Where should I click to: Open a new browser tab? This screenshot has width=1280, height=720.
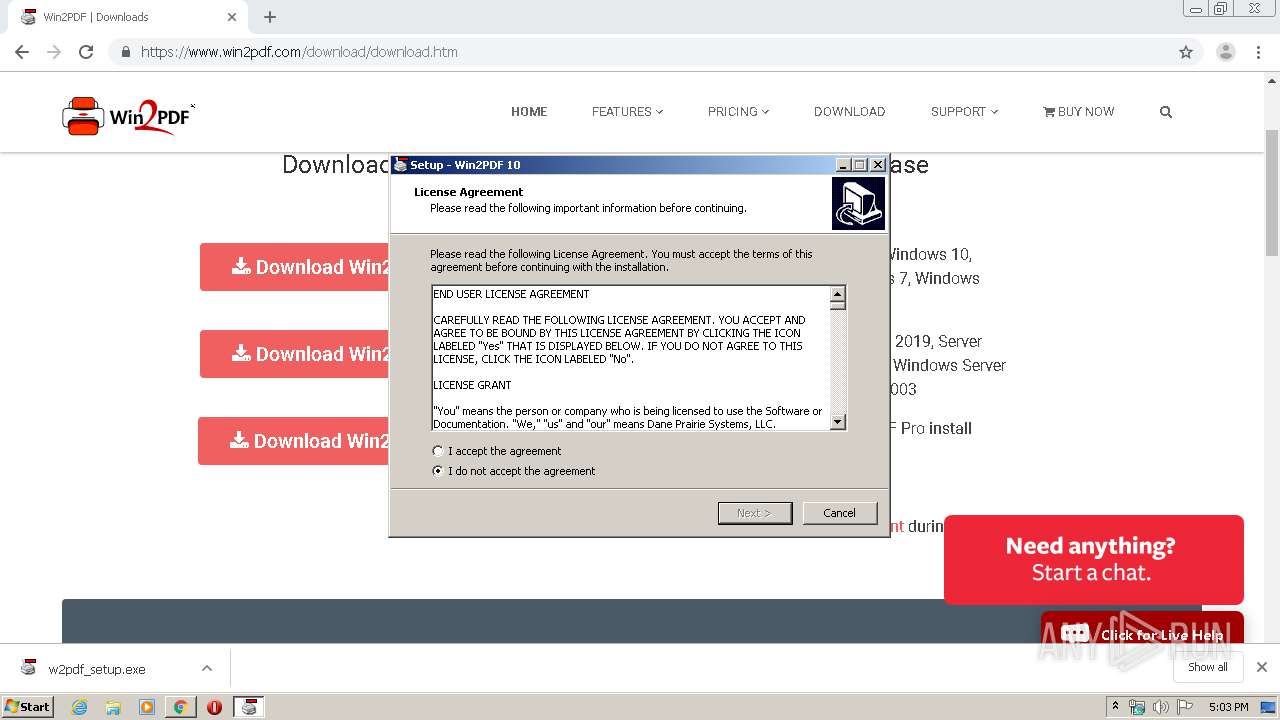pyautogui.click(x=270, y=17)
